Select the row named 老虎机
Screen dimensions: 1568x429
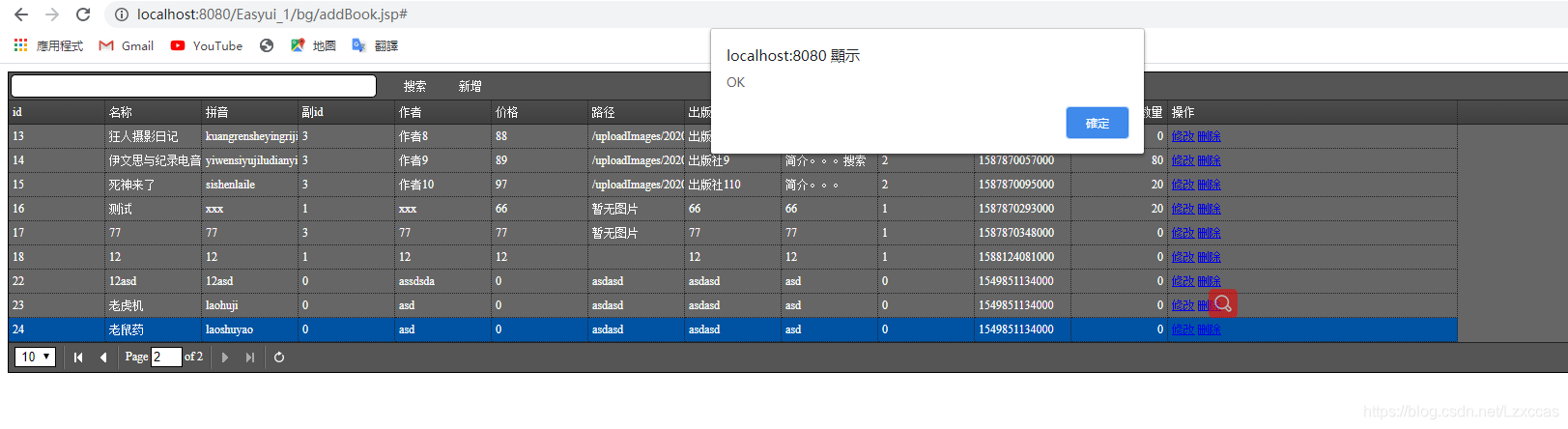point(733,305)
